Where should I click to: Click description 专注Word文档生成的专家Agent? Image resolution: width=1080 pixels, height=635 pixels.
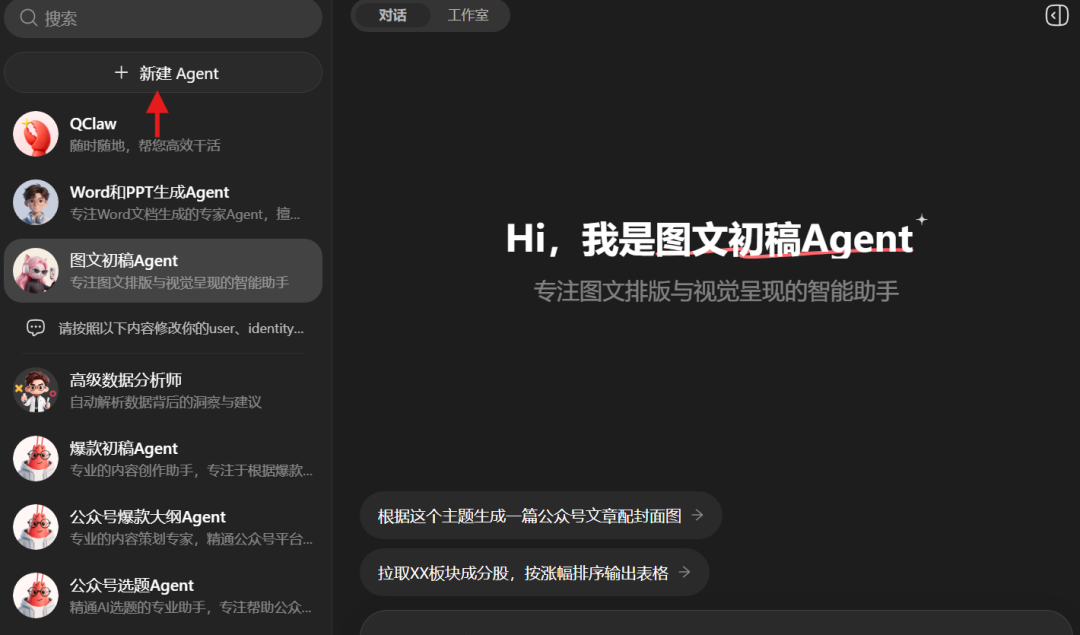coord(185,214)
